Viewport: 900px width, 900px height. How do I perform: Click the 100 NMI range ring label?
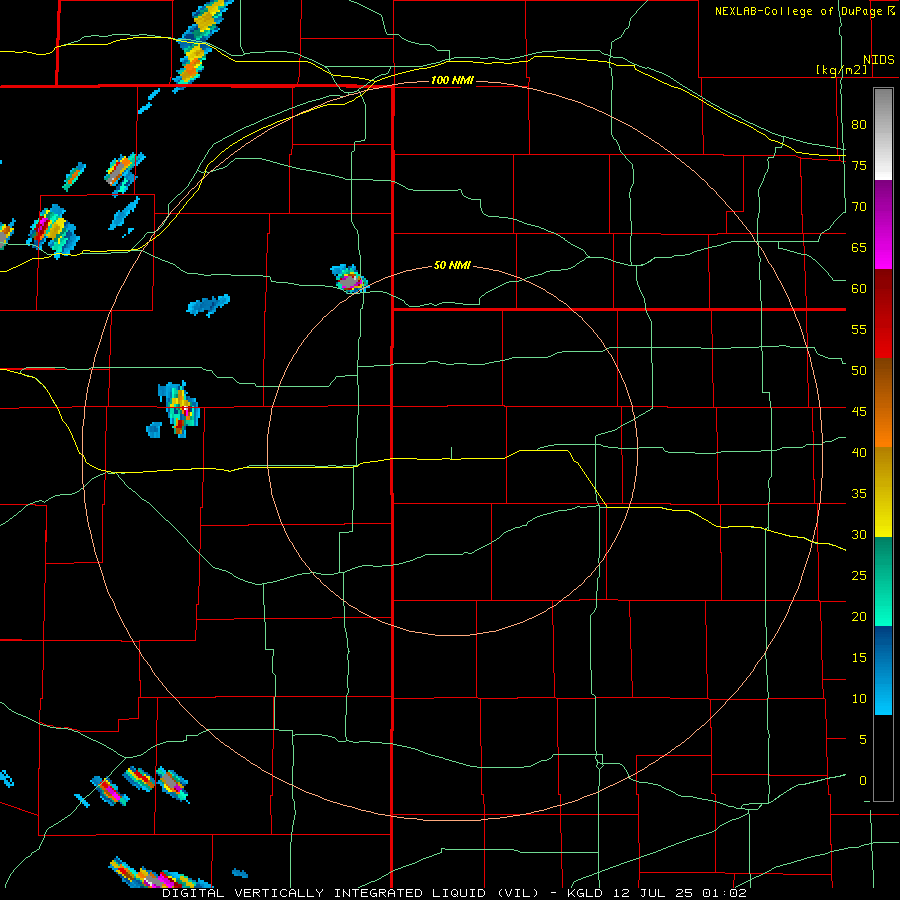[452, 80]
